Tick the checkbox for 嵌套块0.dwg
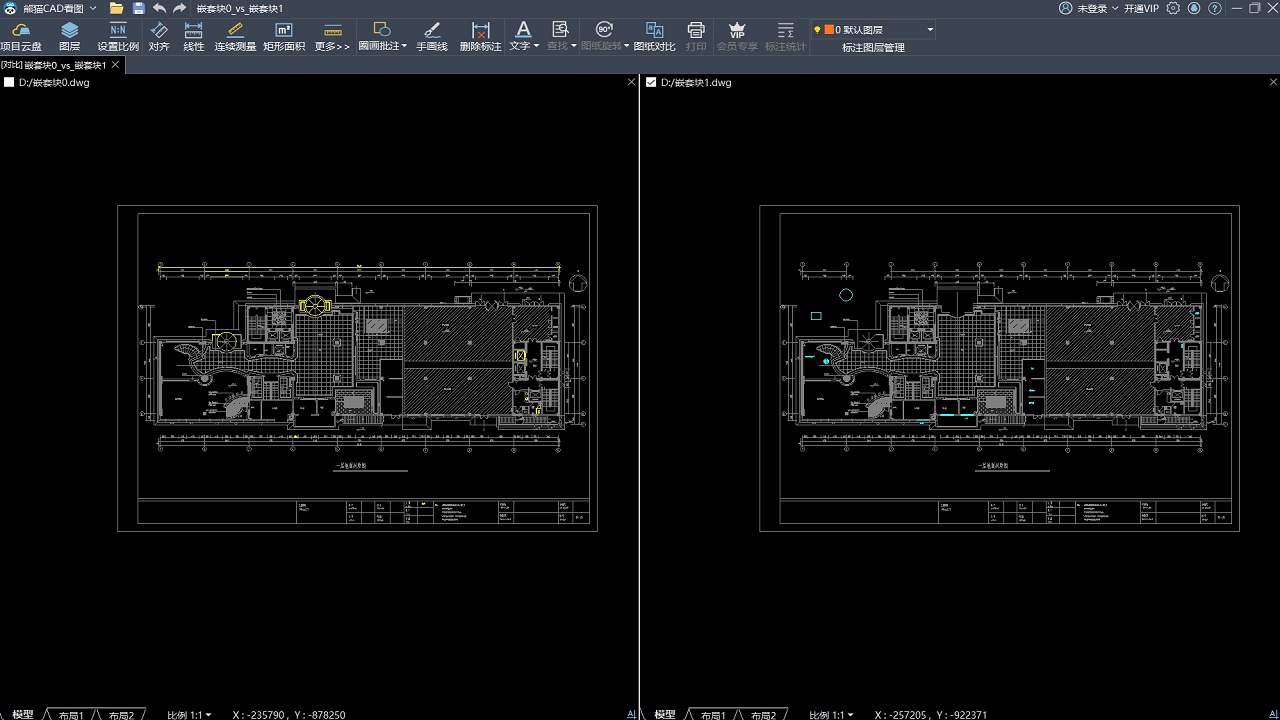 click(10, 83)
